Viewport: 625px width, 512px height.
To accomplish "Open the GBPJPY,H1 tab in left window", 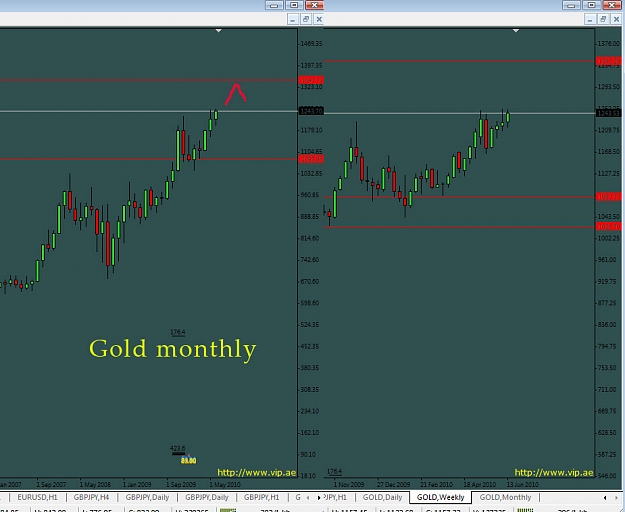I will click(x=261, y=497).
